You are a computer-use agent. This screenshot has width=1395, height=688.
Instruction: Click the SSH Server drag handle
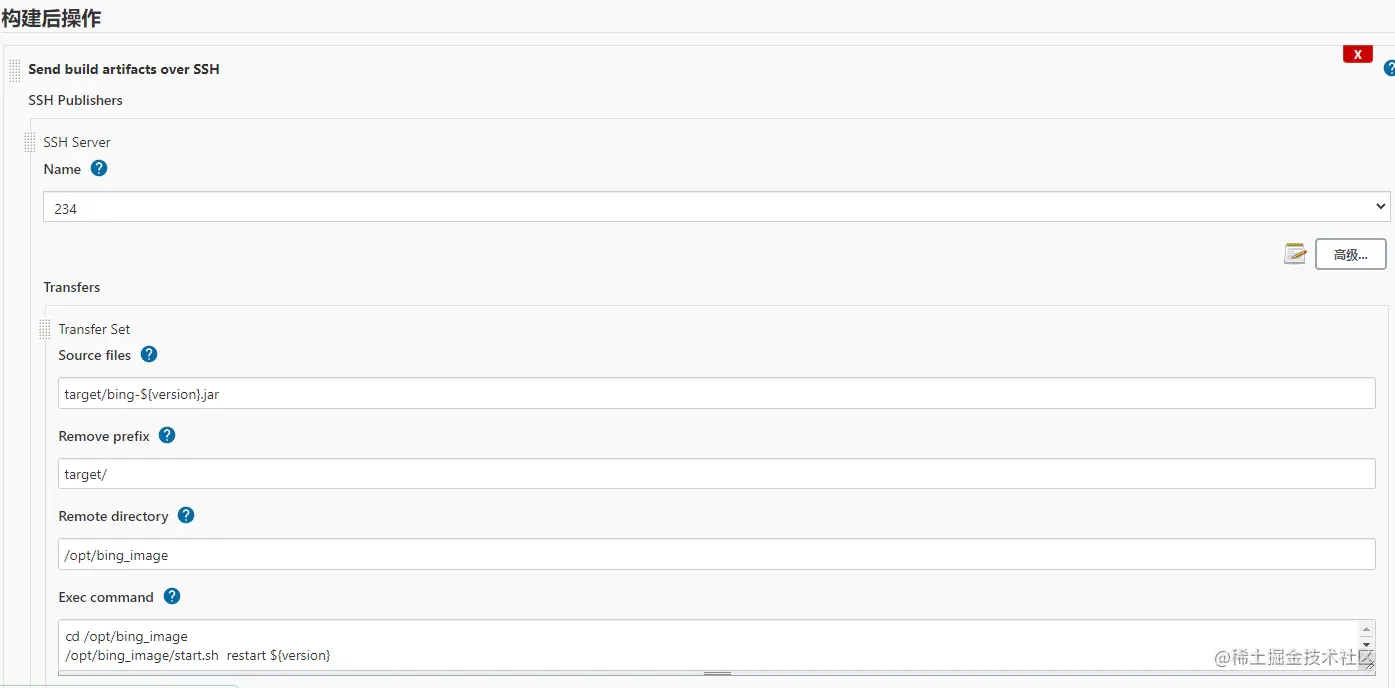(30, 143)
